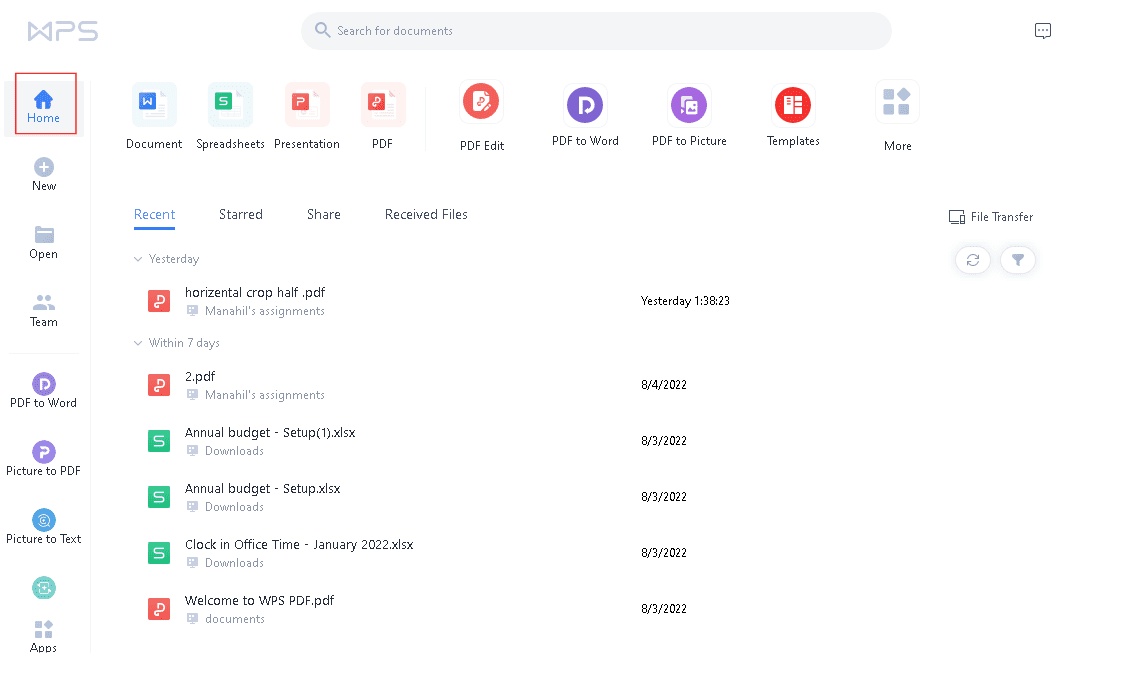This screenshot has width=1125, height=694.
Task: Open the filter files button
Action: coord(1018,260)
